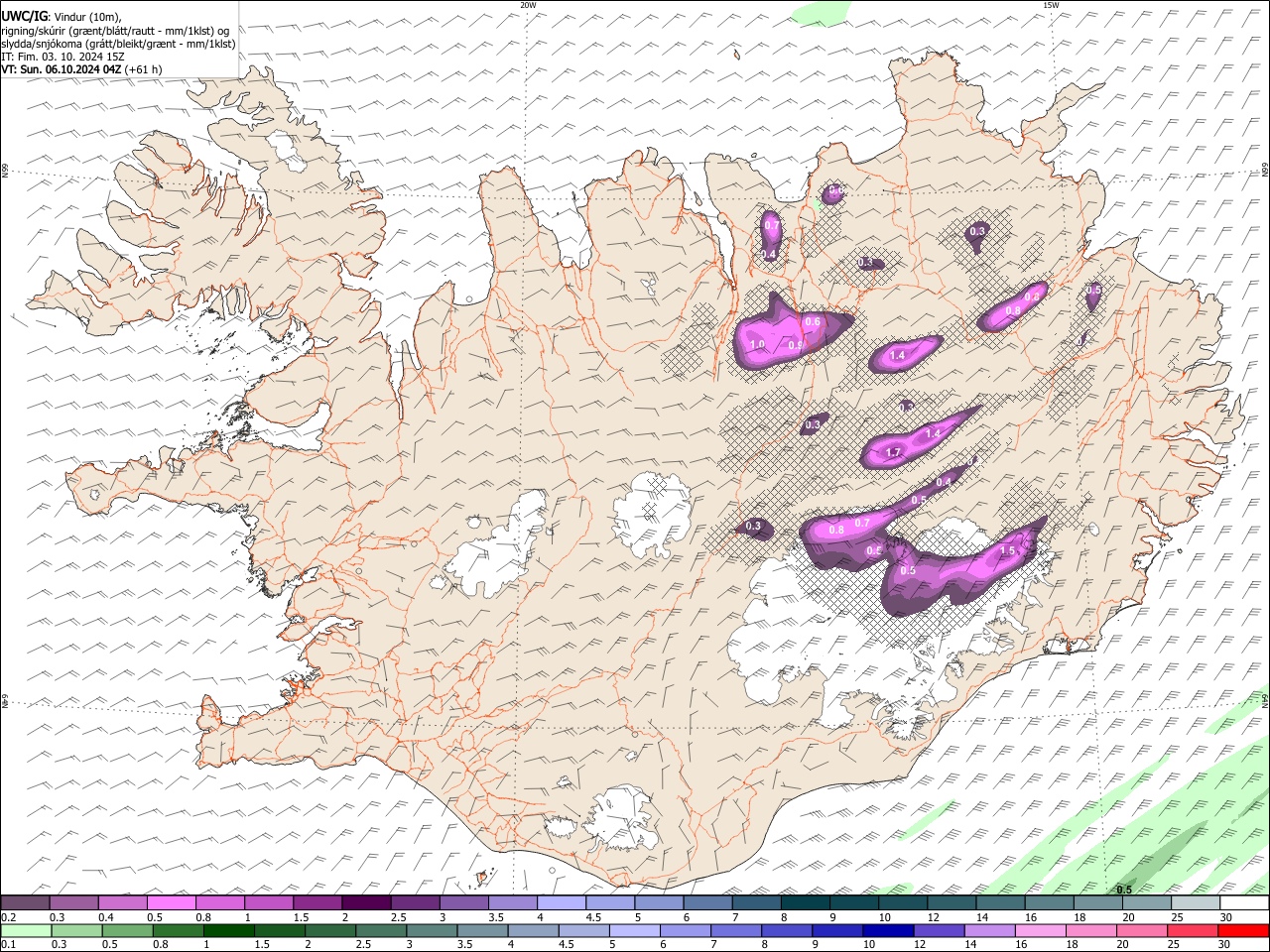Screen dimensions: 1270x952
Task: Click the snow legend swatch for 0.2 mm
Action: click(25, 902)
